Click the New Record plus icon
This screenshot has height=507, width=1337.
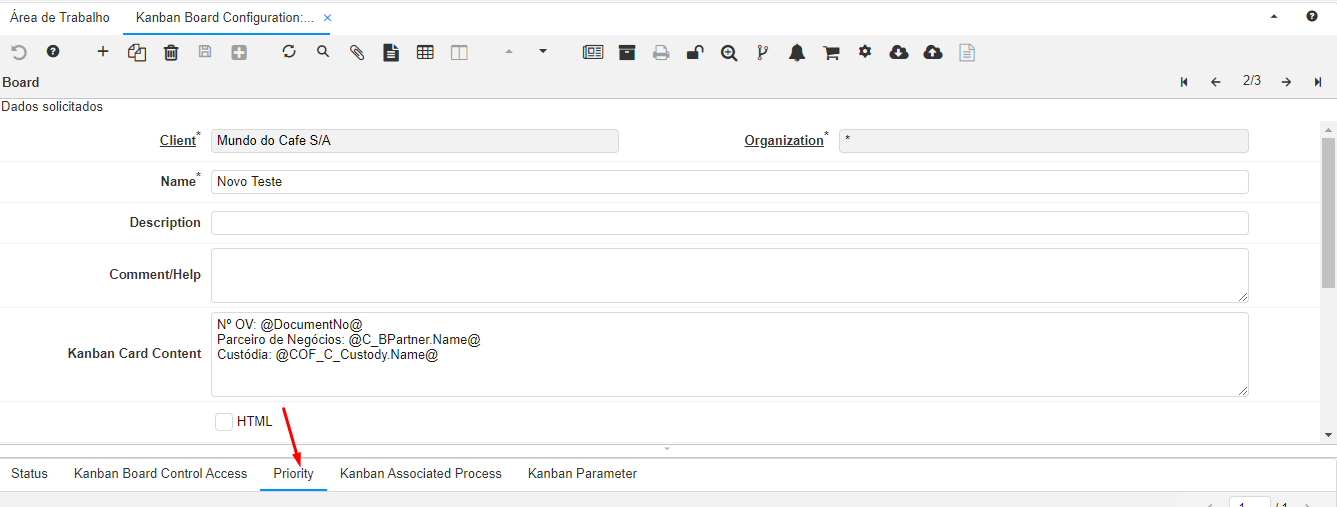103,52
